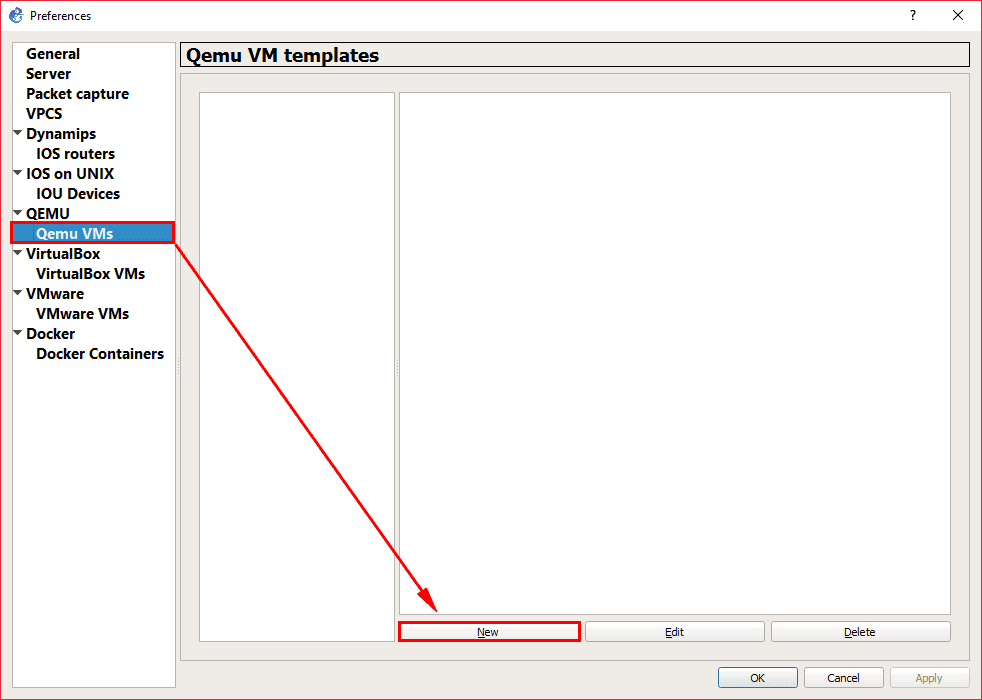The image size is (982, 700).
Task: Select Docker Containers entry
Action: 100,354
